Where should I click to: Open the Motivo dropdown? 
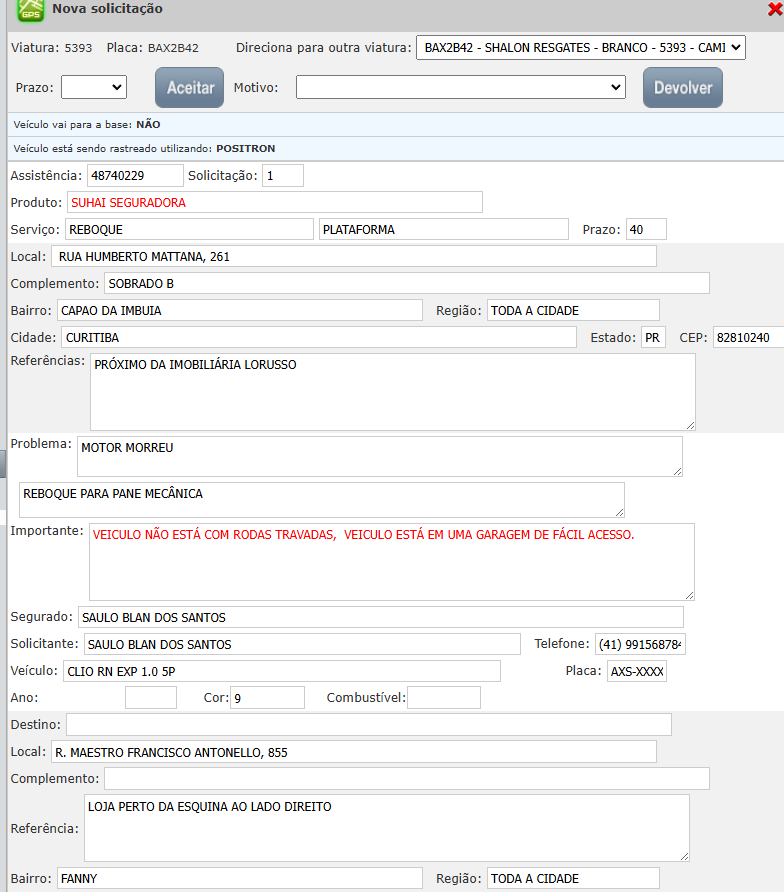click(x=460, y=87)
